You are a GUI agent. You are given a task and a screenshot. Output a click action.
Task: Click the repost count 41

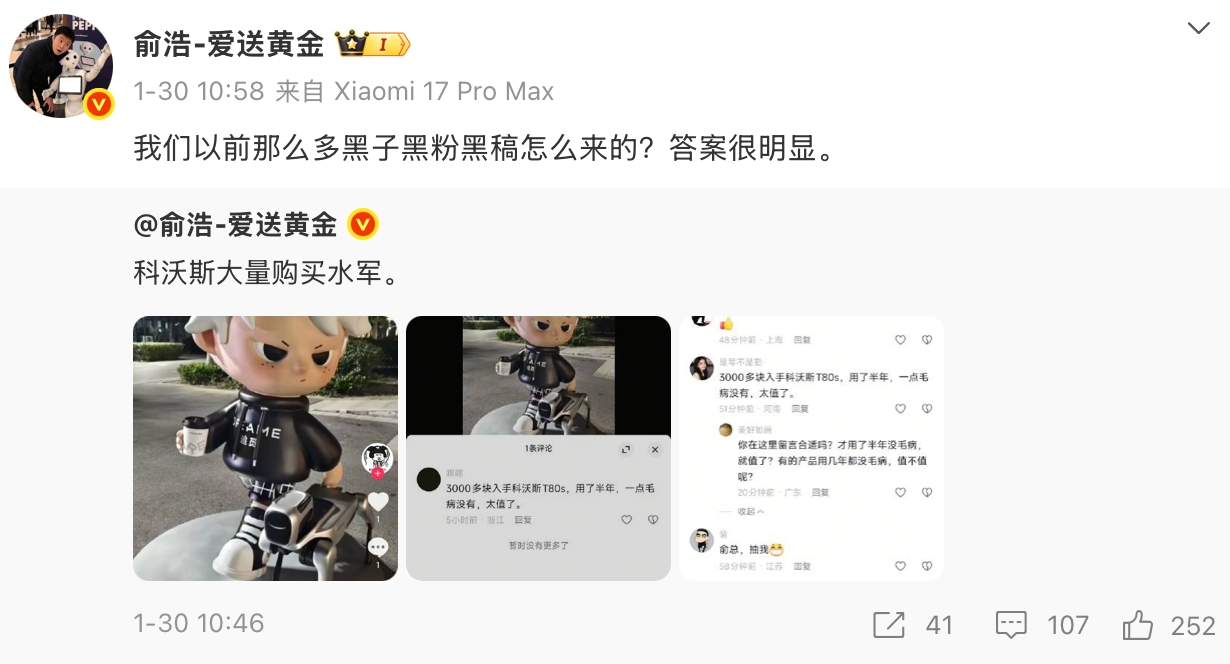point(939,626)
